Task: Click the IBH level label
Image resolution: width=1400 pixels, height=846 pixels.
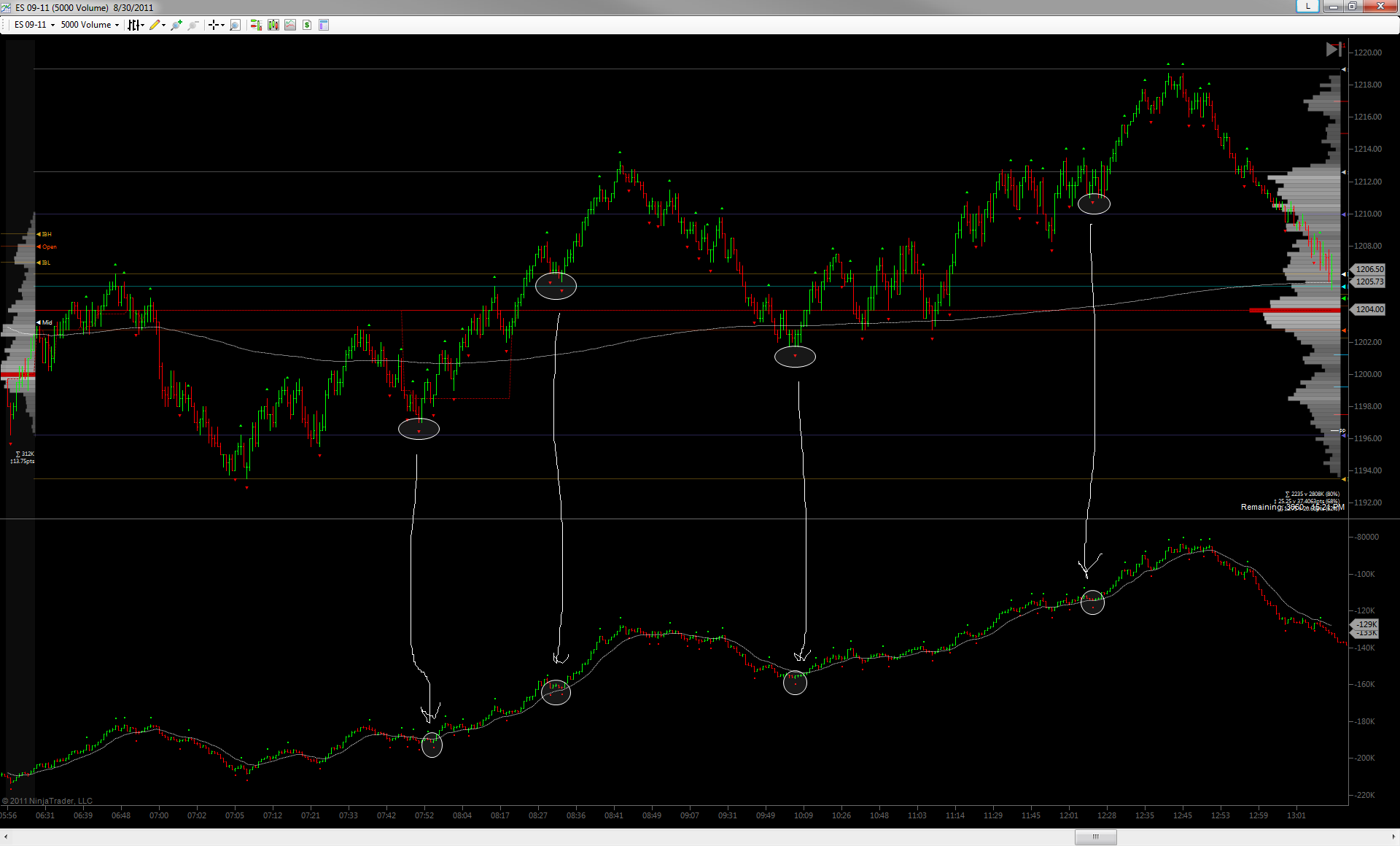Action: (x=45, y=234)
